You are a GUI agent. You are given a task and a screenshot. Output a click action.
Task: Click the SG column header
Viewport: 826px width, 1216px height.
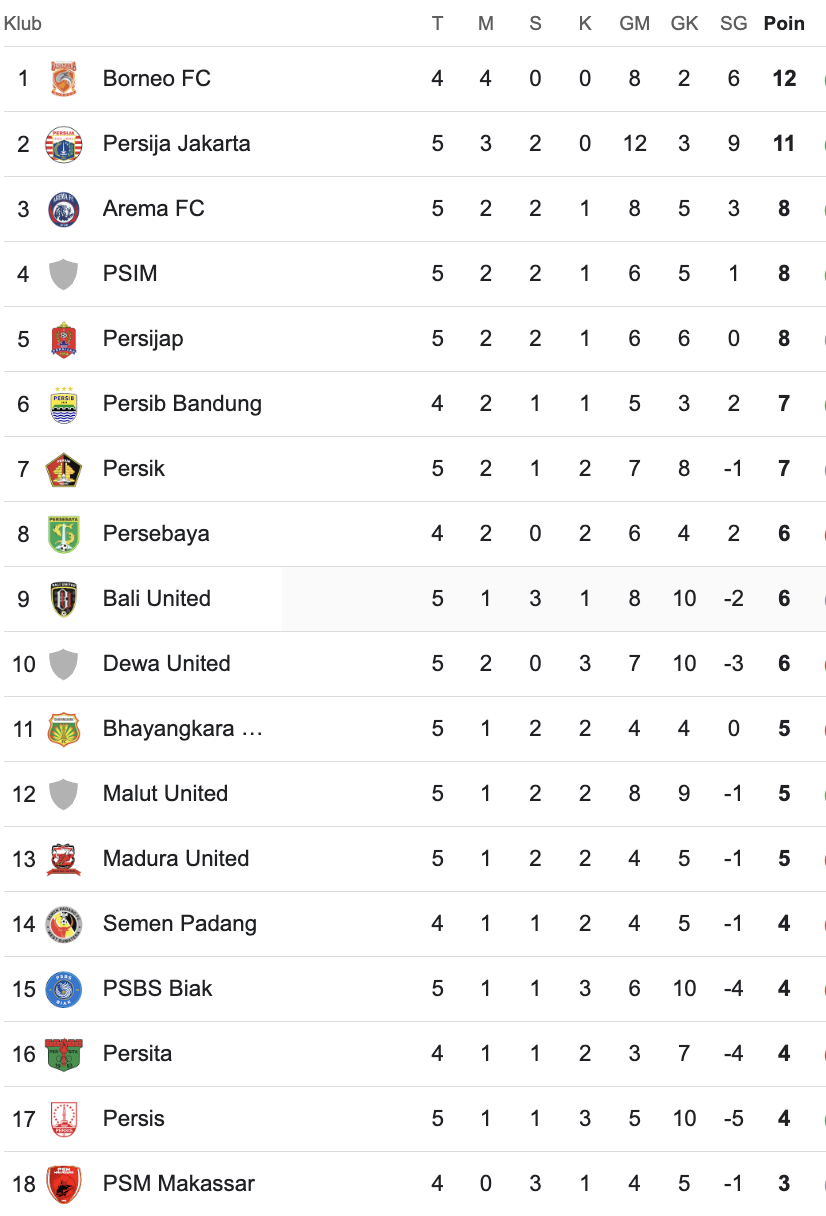[734, 23]
